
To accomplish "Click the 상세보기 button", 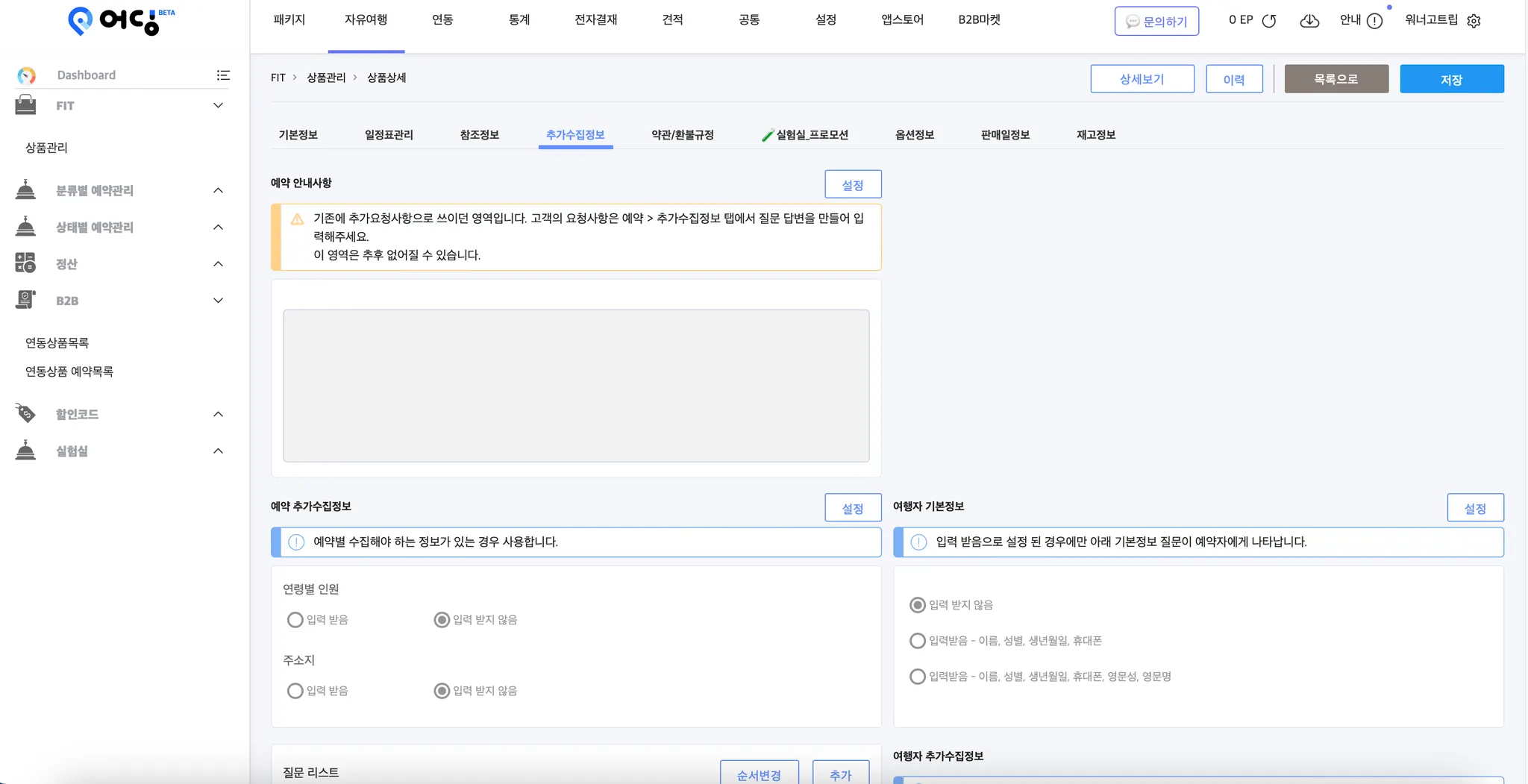I will click(x=1142, y=79).
